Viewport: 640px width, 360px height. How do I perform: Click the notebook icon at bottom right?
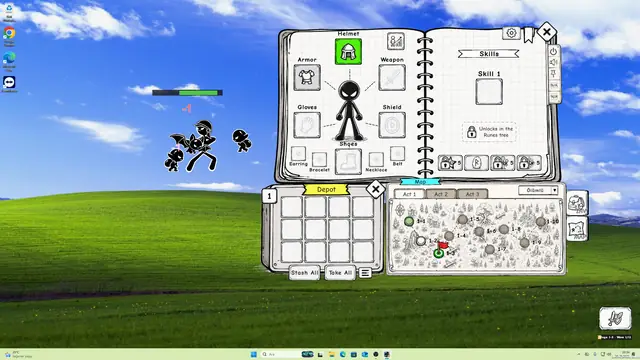click(x=615, y=318)
